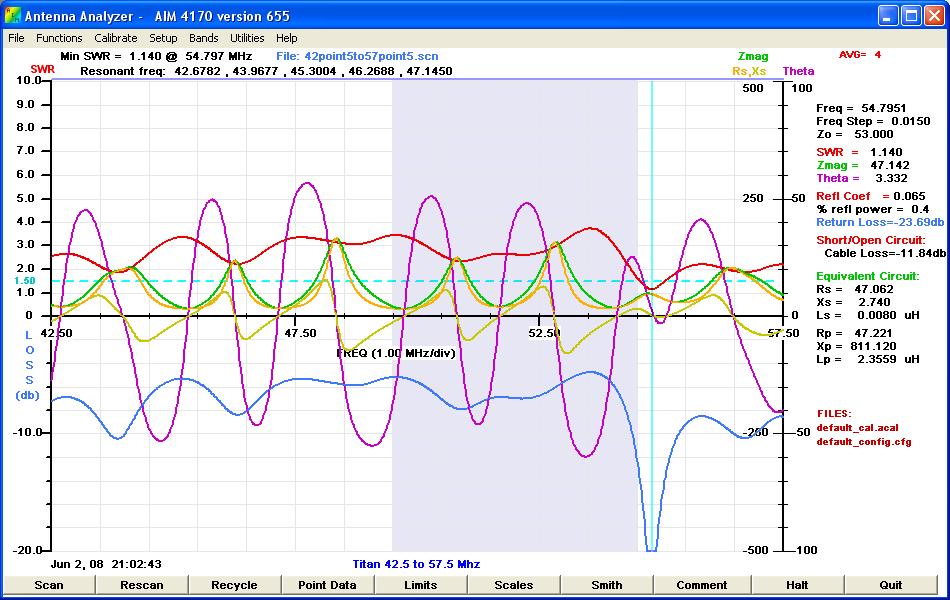The height and width of the screenshot is (600, 950).
Task: Click the Cable Loss=-11.84db readout
Action: 885,253
